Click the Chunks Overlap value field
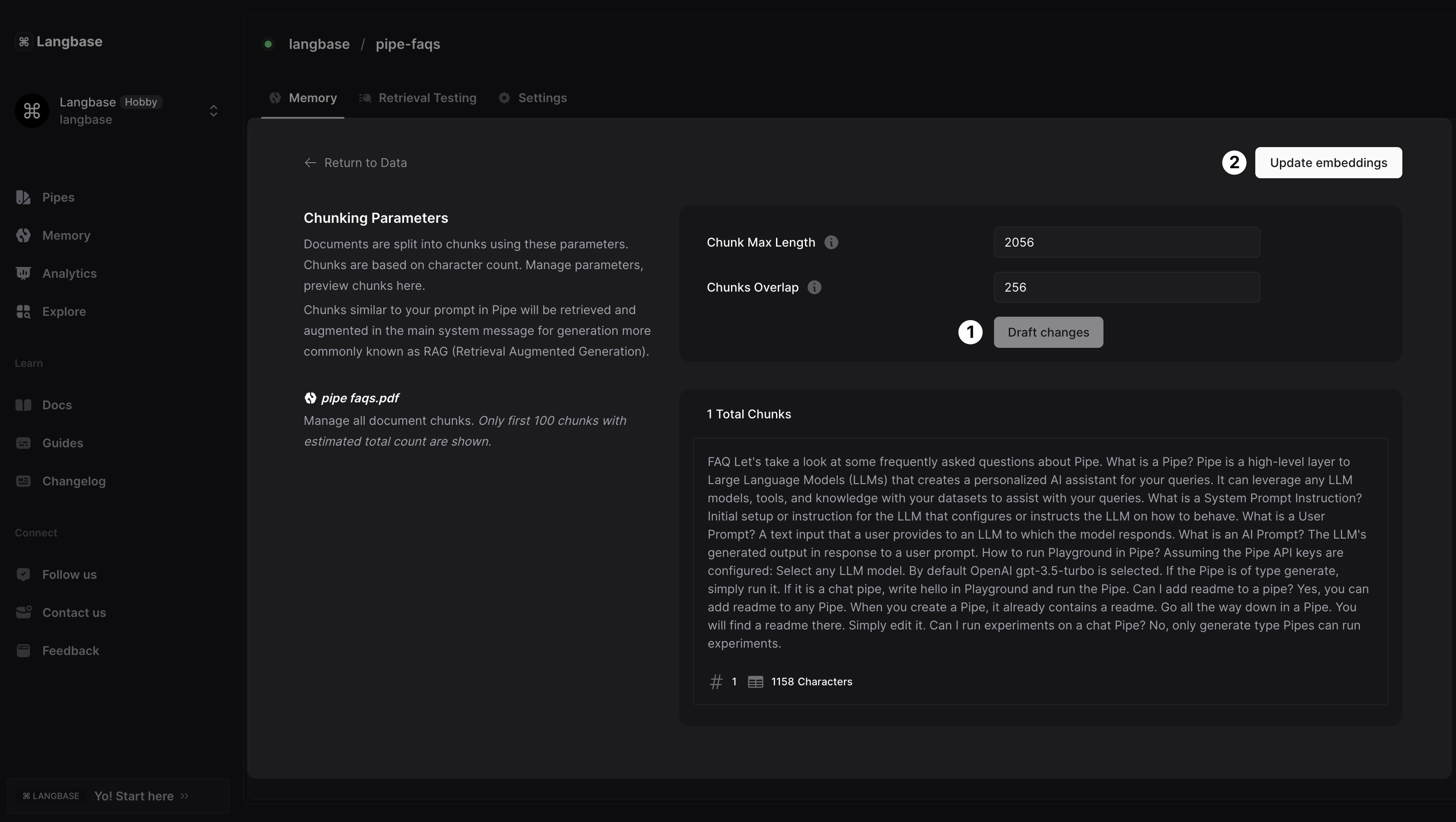 coord(1126,287)
